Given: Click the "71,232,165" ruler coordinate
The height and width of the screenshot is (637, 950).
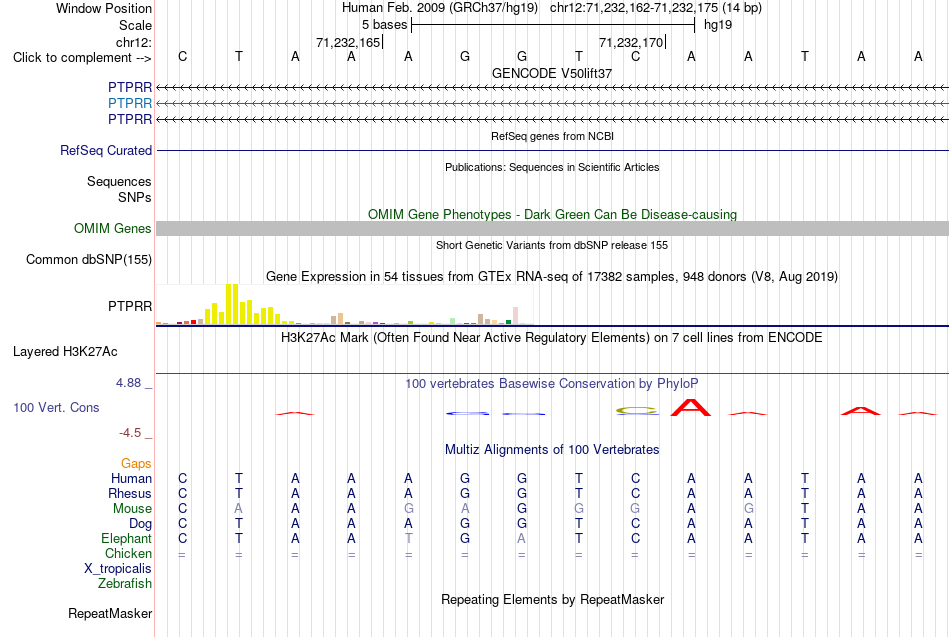Looking at the screenshot, I should [348, 42].
